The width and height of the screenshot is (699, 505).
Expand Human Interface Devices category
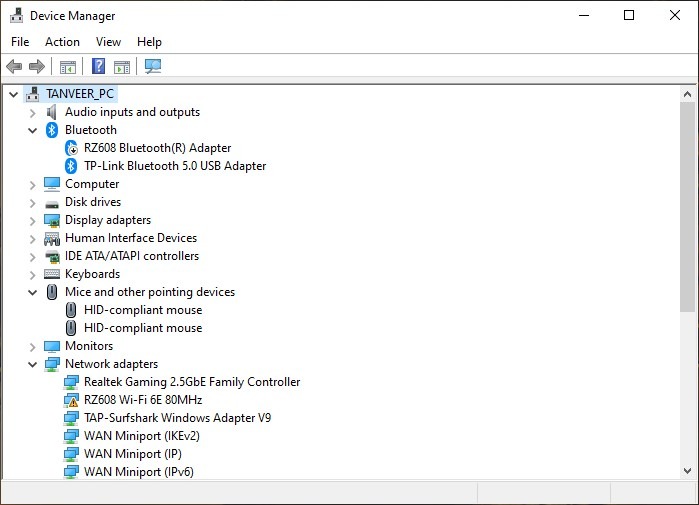click(33, 239)
